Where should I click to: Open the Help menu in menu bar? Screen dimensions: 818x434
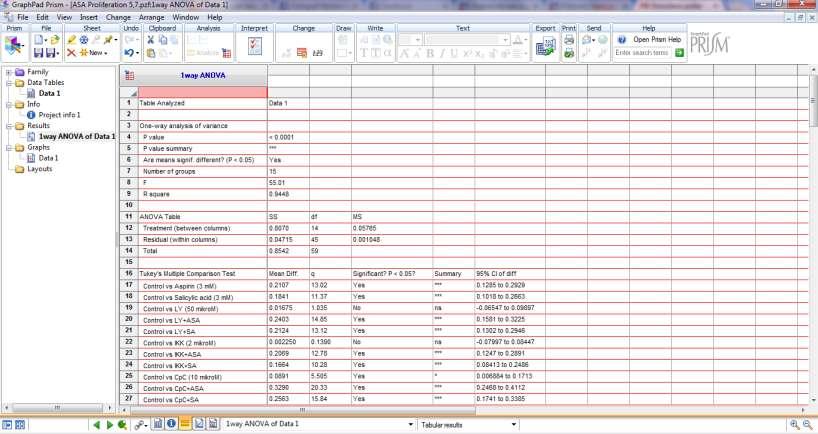214,17
